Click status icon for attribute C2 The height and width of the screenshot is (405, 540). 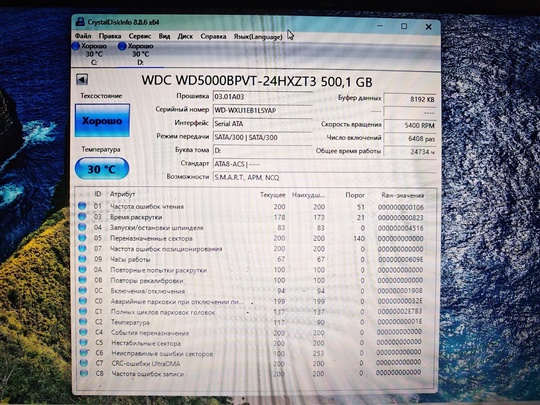(x=83, y=321)
